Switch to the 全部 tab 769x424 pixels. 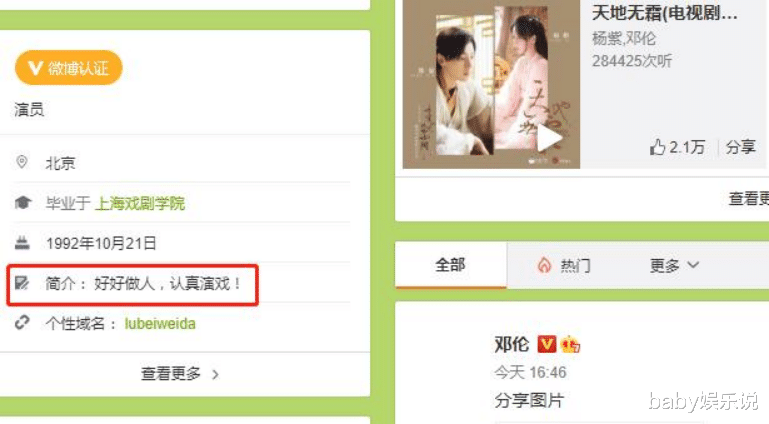pos(450,265)
